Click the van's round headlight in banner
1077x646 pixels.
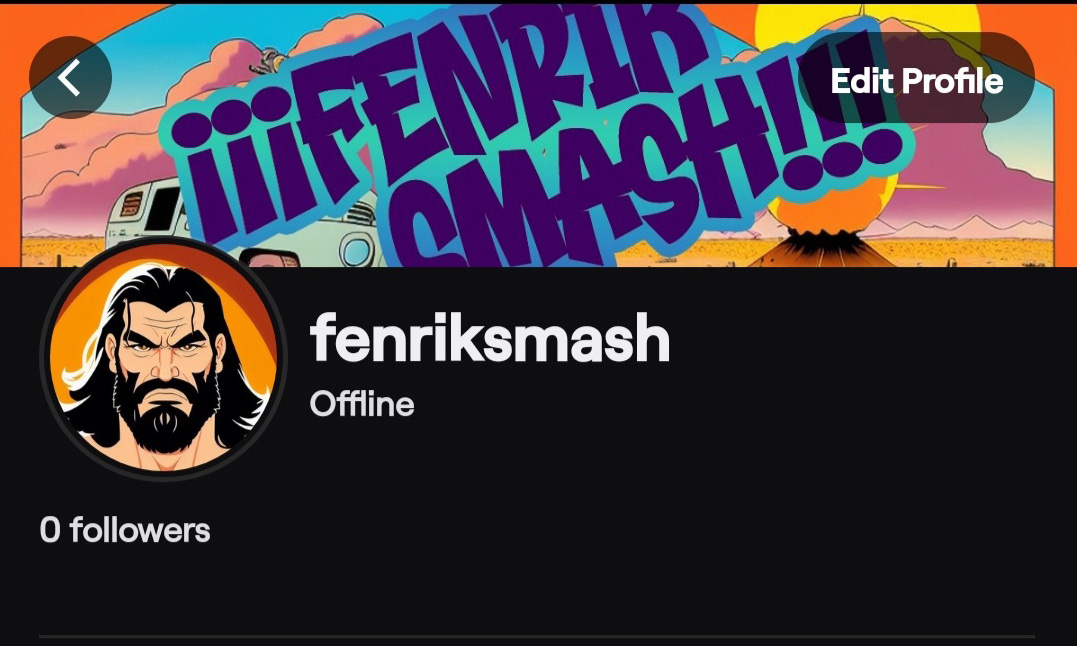coord(355,249)
